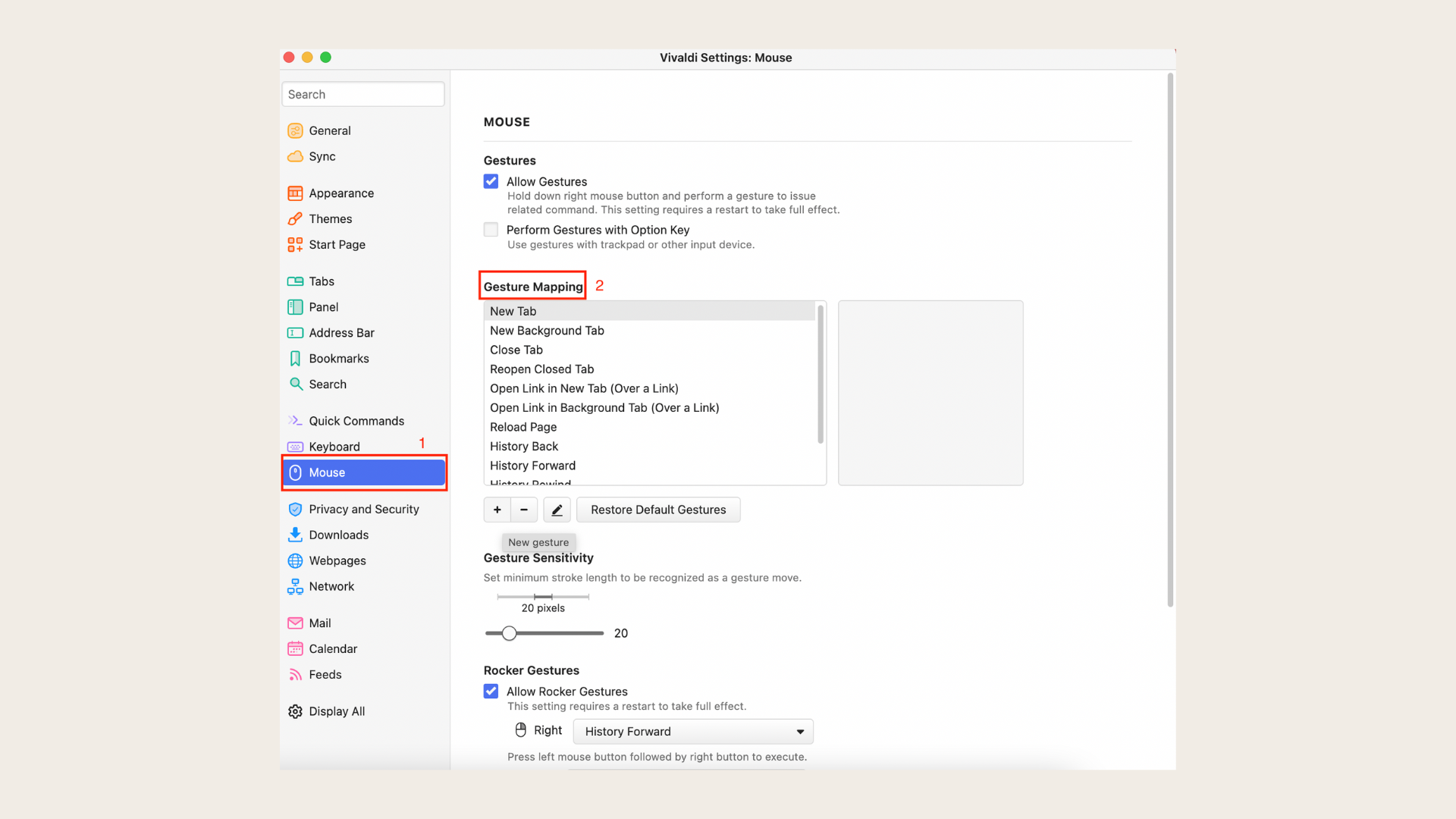Adjust the Gesture Sensitivity slider handle
1456x819 pixels.
pyautogui.click(x=510, y=633)
